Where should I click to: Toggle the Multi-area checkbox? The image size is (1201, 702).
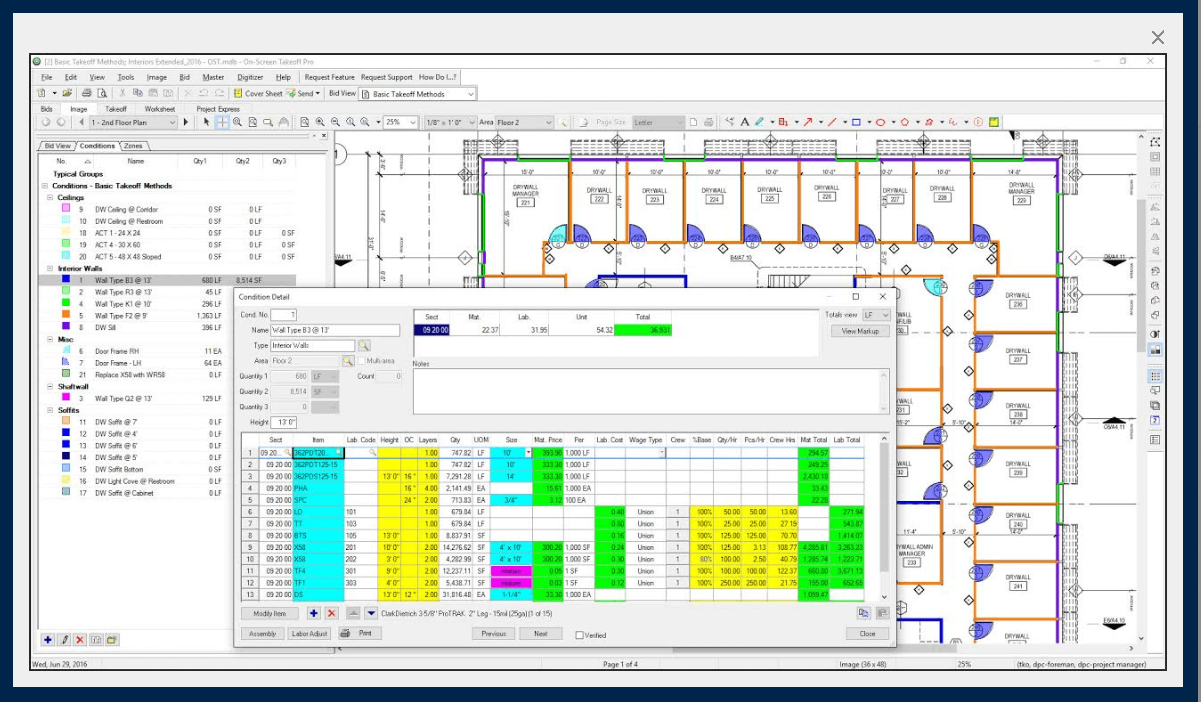[362, 360]
